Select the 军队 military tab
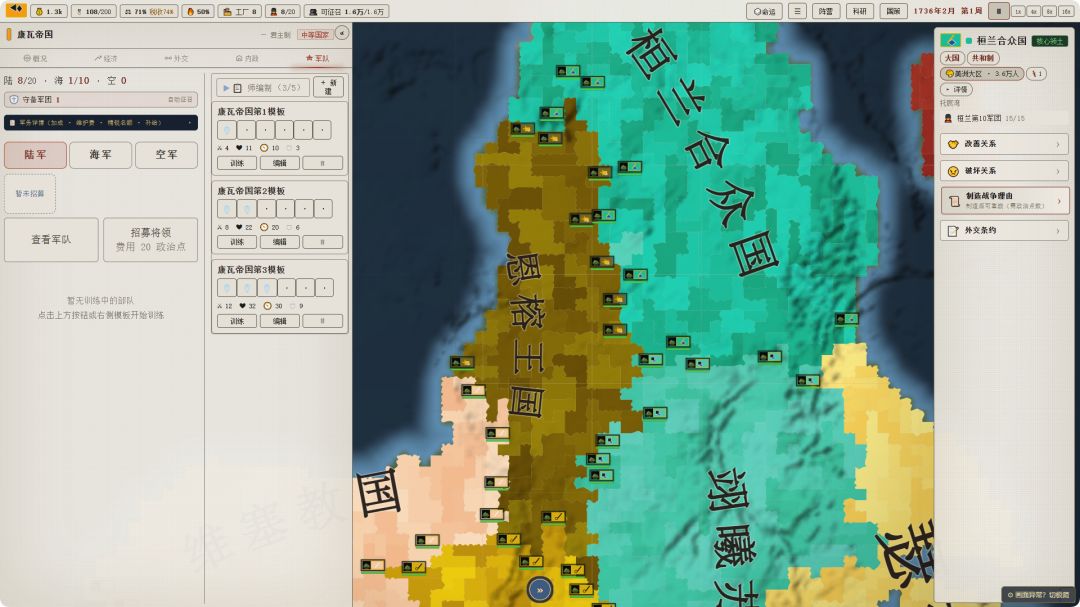Image resolution: width=1080 pixels, height=607 pixels. (318, 59)
